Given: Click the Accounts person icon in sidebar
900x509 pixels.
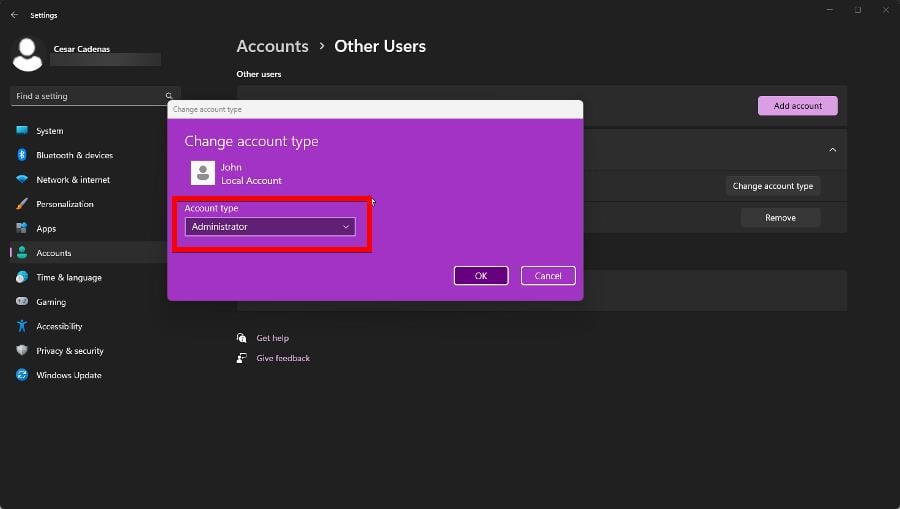Looking at the screenshot, I should pos(22,252).
